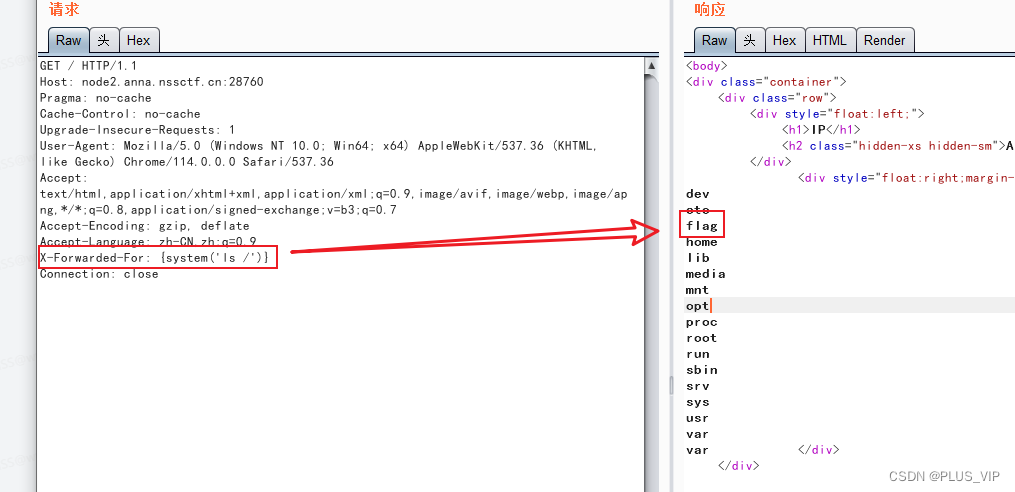Switch to the Hex tab in the response panel
Viewport: 1015px width, 492px height.
point(785,40)
